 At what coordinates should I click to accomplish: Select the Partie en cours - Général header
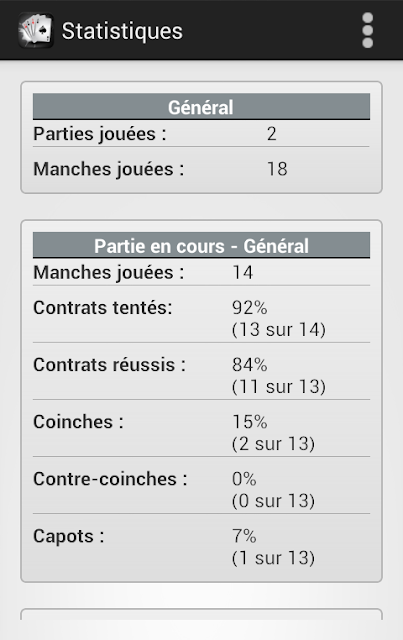click(201, 246)
